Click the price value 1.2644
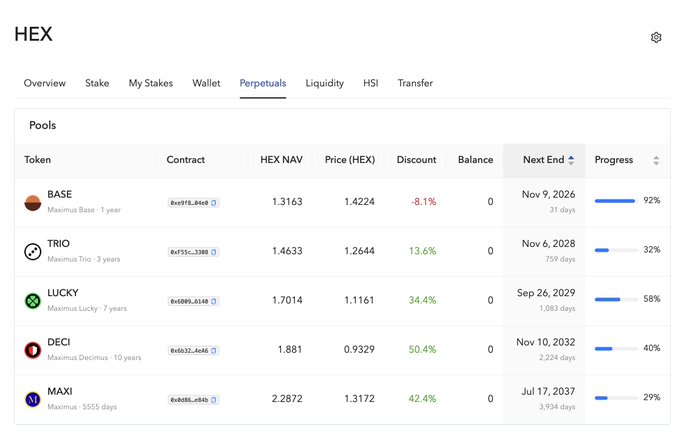Screen dimensions: 680x433 tap(359, 251)
